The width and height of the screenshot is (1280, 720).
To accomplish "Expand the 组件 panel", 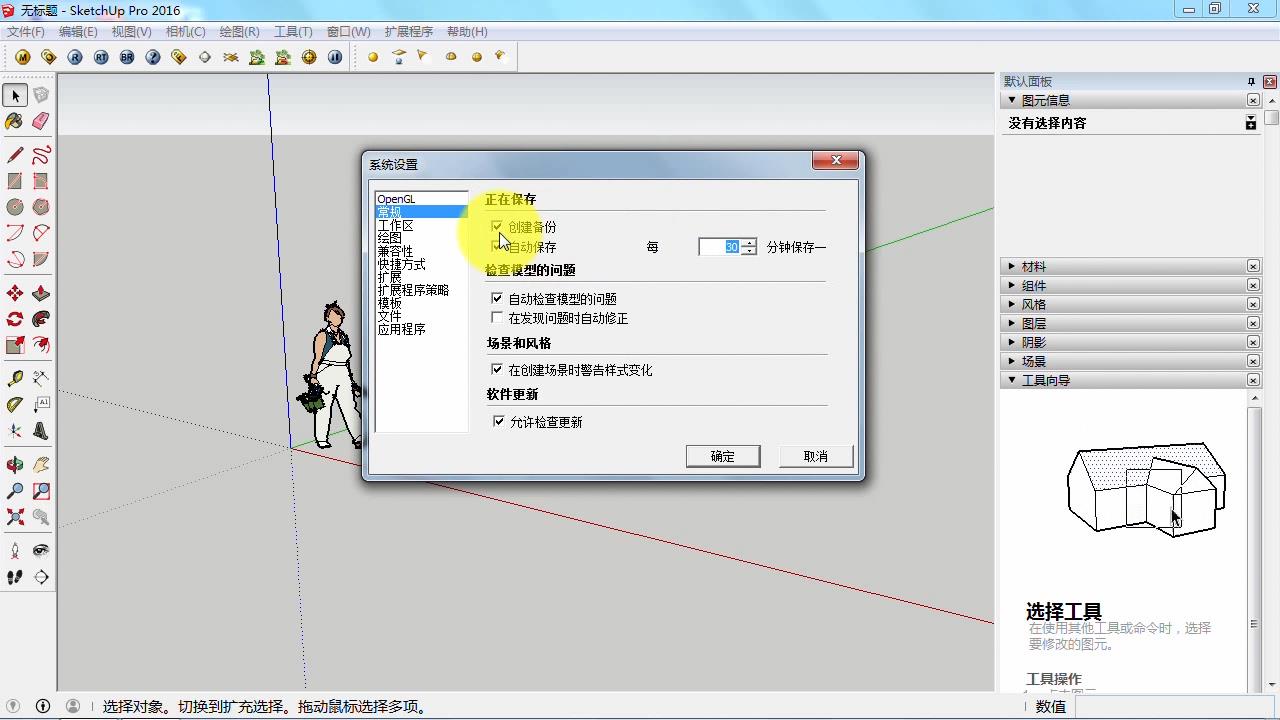I will point(1012,285).
